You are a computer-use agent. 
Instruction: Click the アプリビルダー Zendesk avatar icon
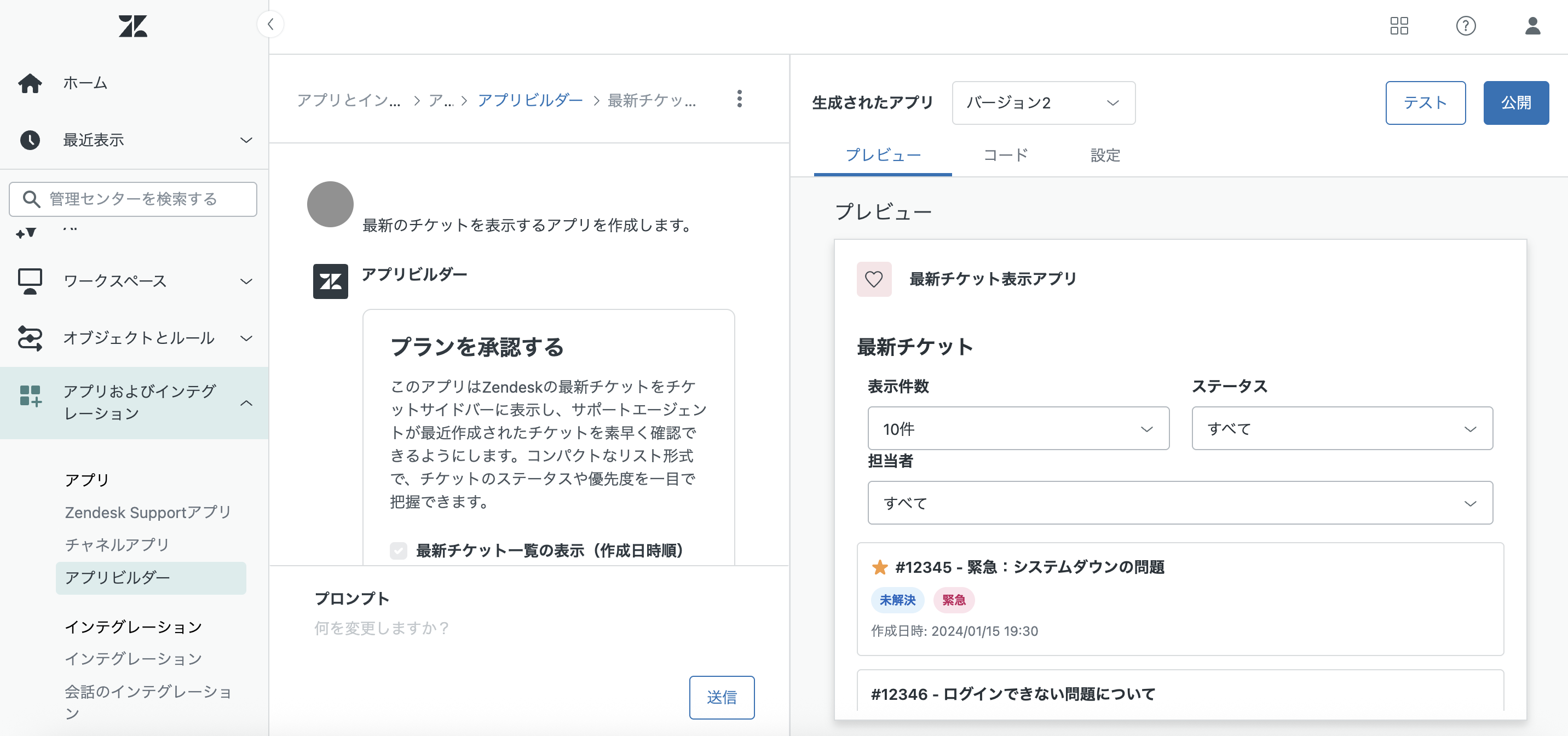coord(330,281)
